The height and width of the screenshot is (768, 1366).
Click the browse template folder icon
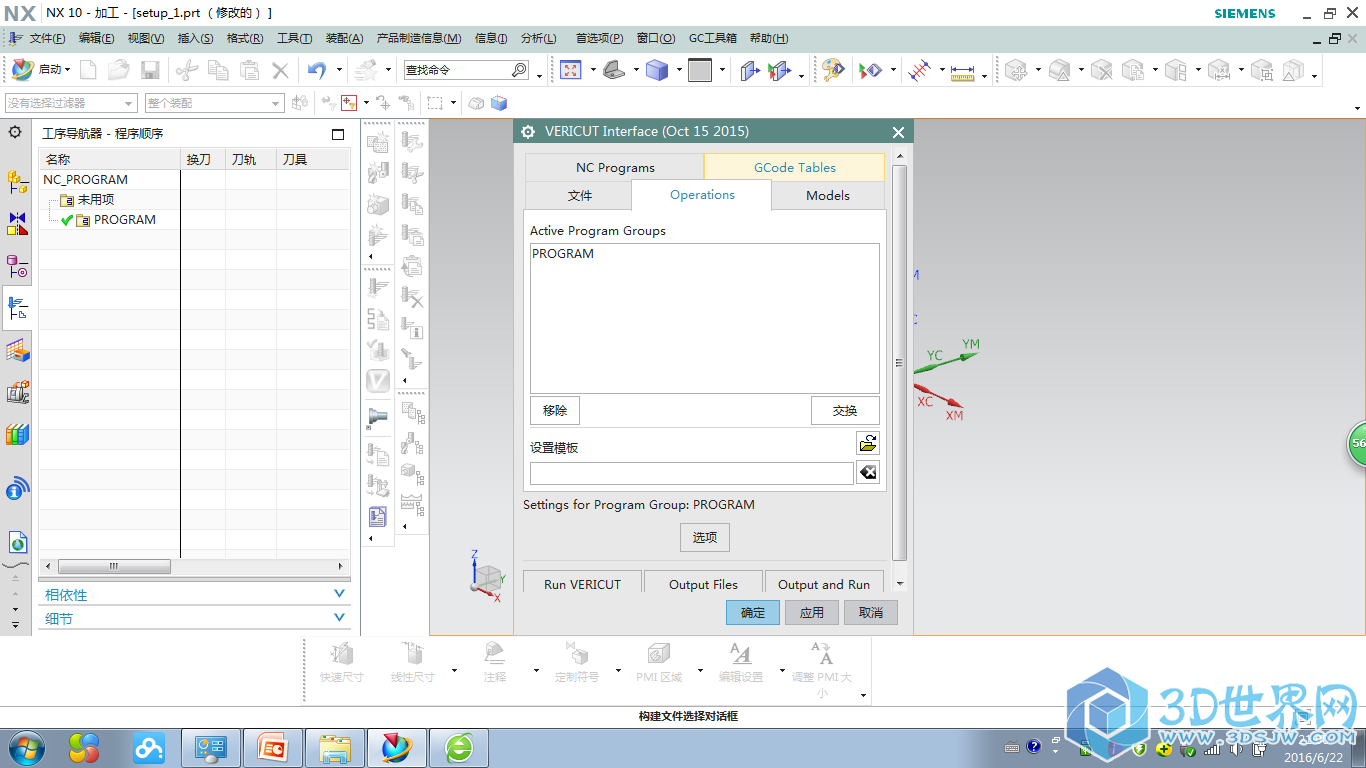click(868, 444)
